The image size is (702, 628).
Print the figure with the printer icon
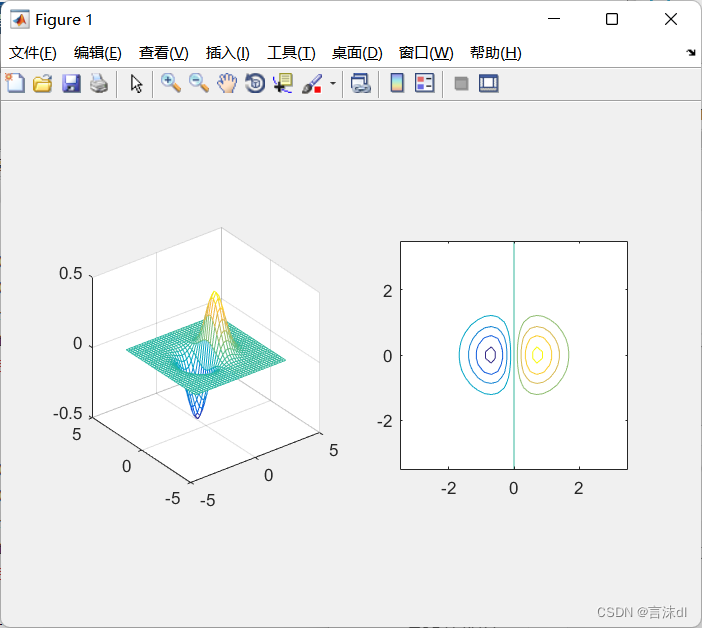click(x=98, y=84)
